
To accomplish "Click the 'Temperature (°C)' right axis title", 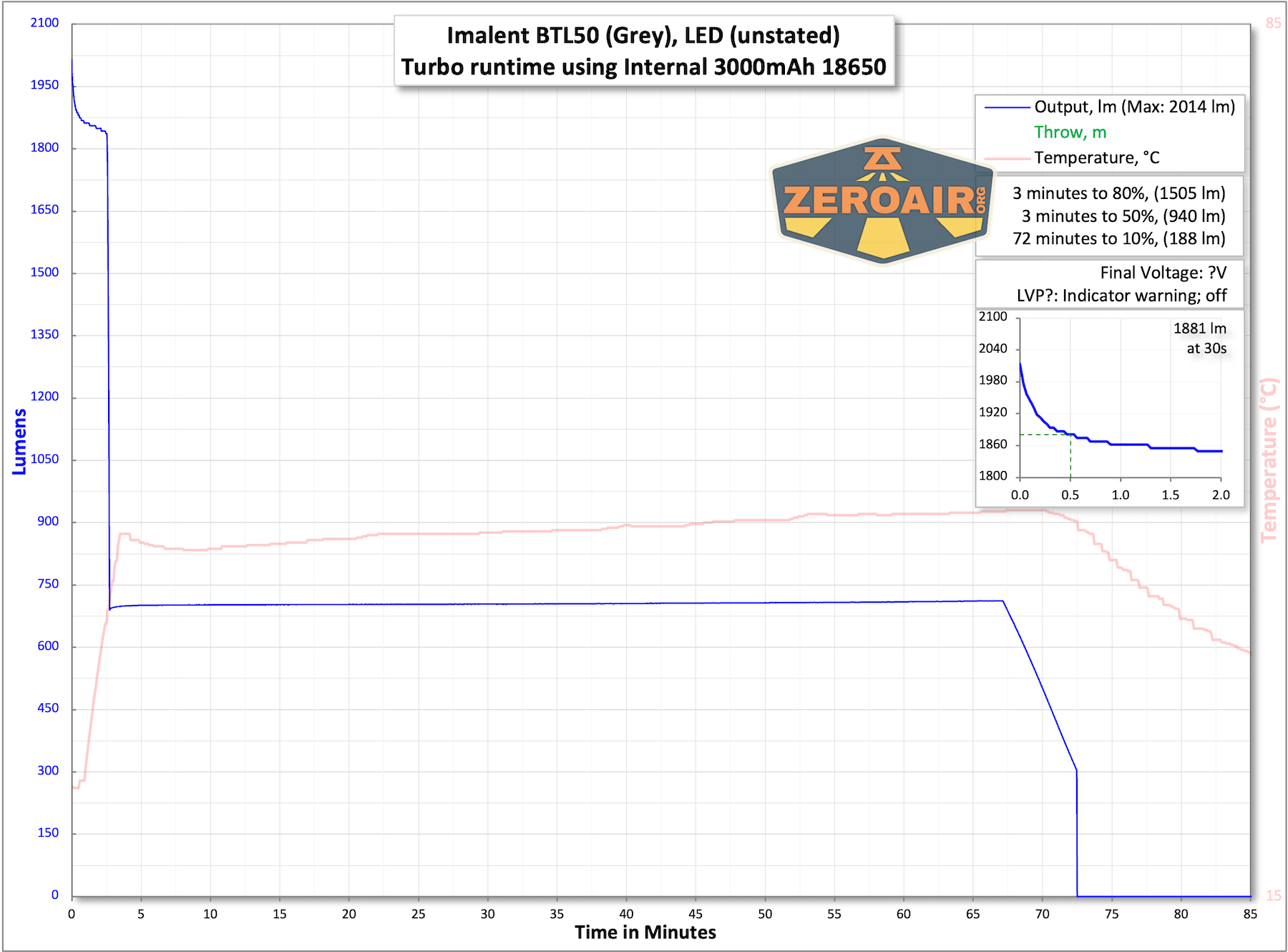I will (1268, 460).
